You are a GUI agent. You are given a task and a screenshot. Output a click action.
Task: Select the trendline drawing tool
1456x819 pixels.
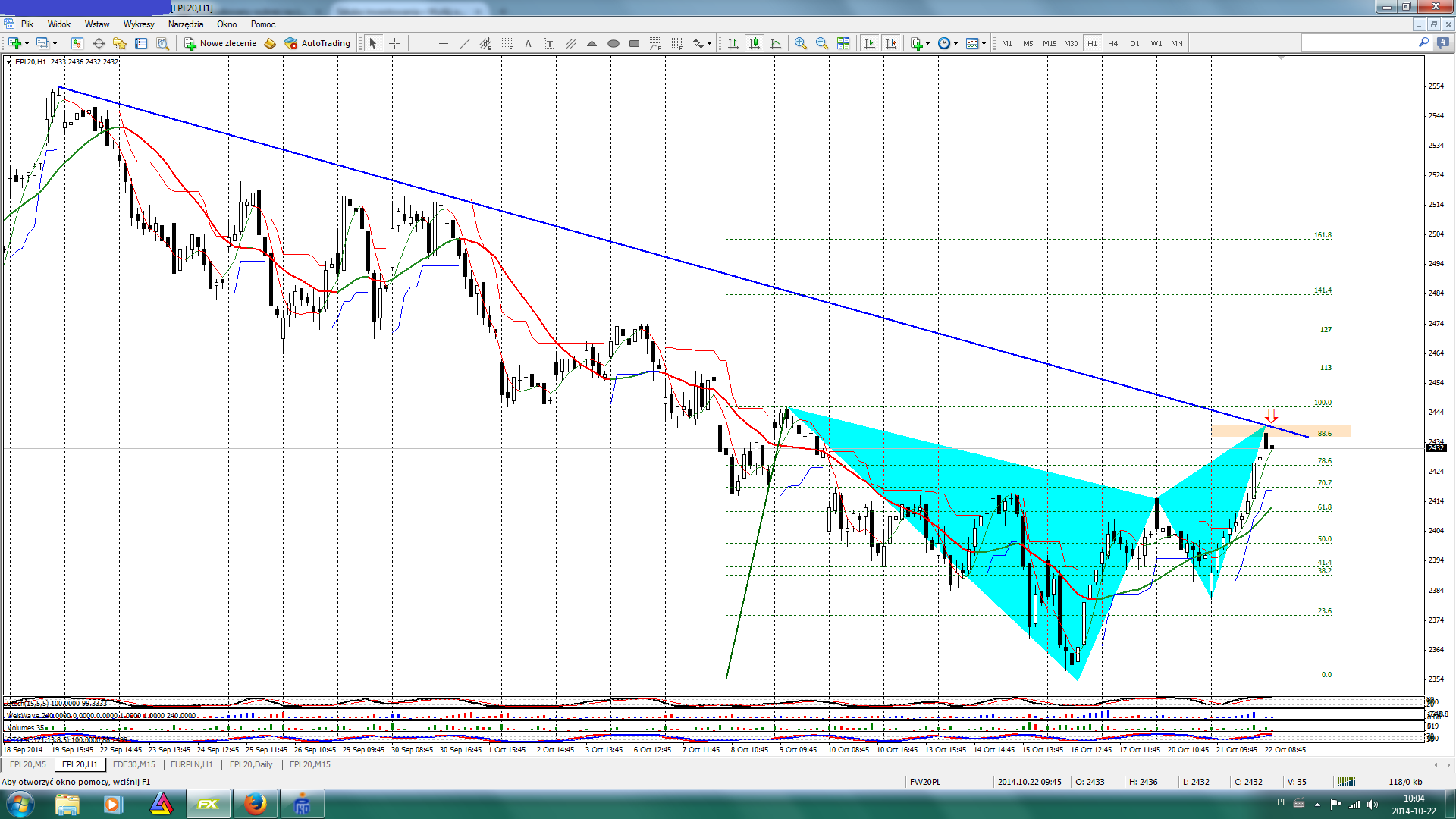(x=464, y=43)
